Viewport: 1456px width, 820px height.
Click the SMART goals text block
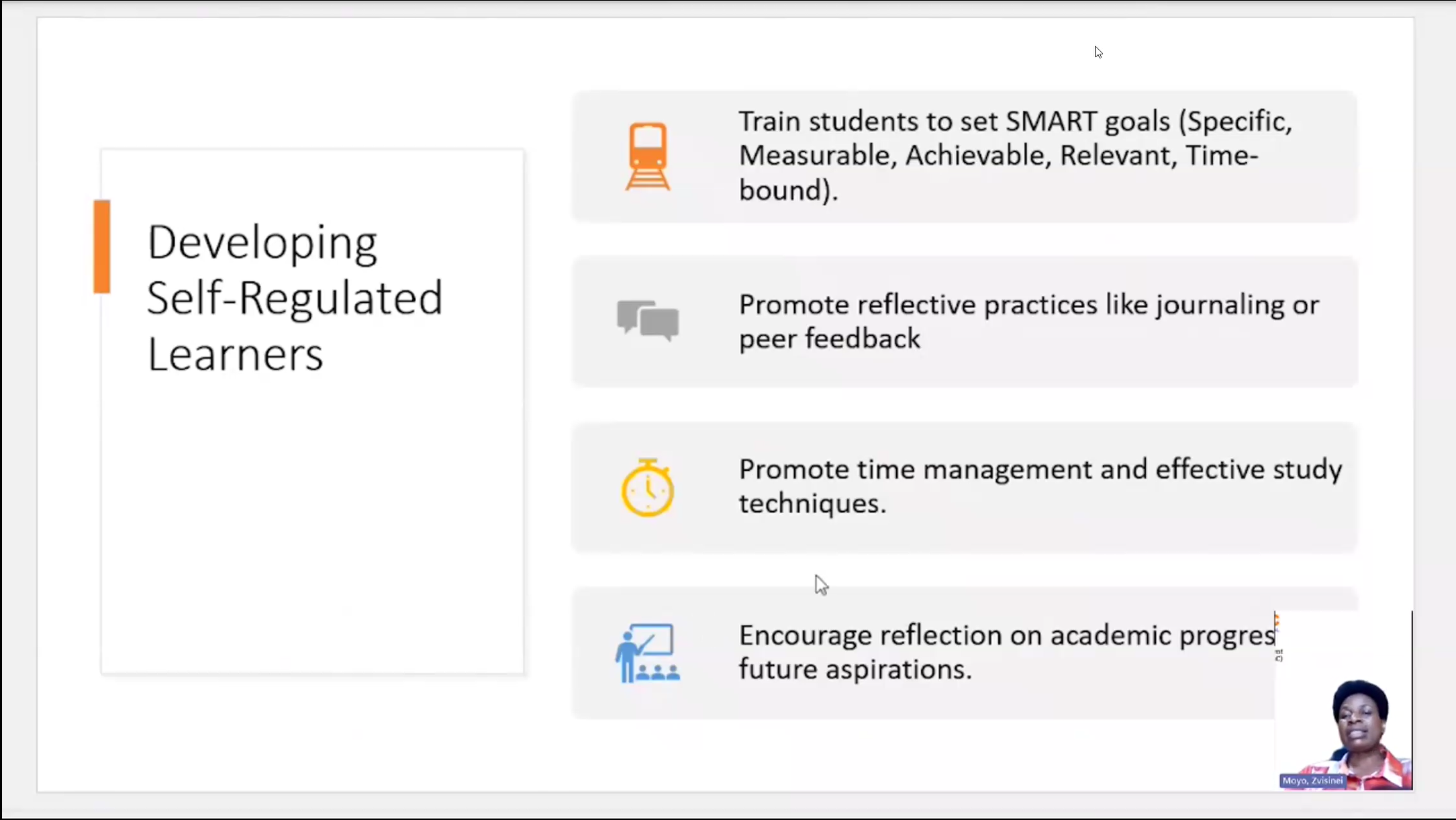click(x=1015, y=156)
